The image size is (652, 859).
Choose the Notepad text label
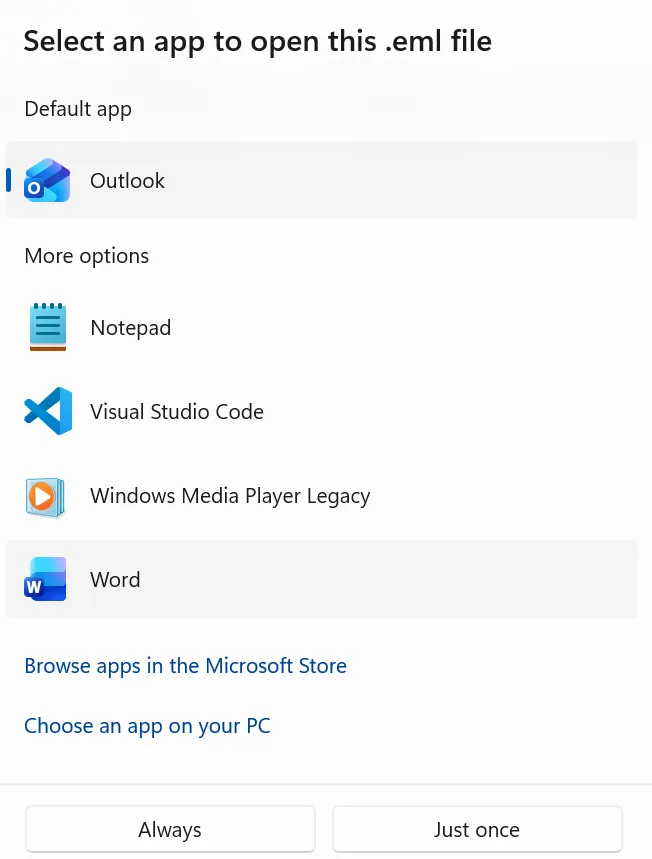pos(130,328)
